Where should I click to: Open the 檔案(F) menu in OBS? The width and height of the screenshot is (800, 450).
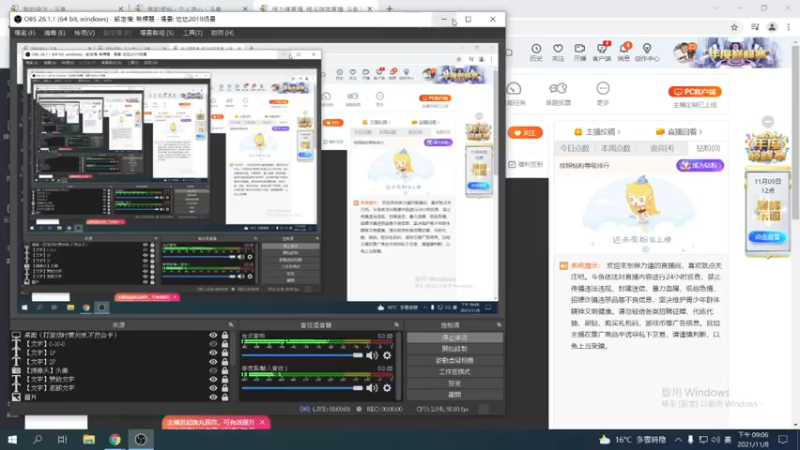[x=24, y=33]
